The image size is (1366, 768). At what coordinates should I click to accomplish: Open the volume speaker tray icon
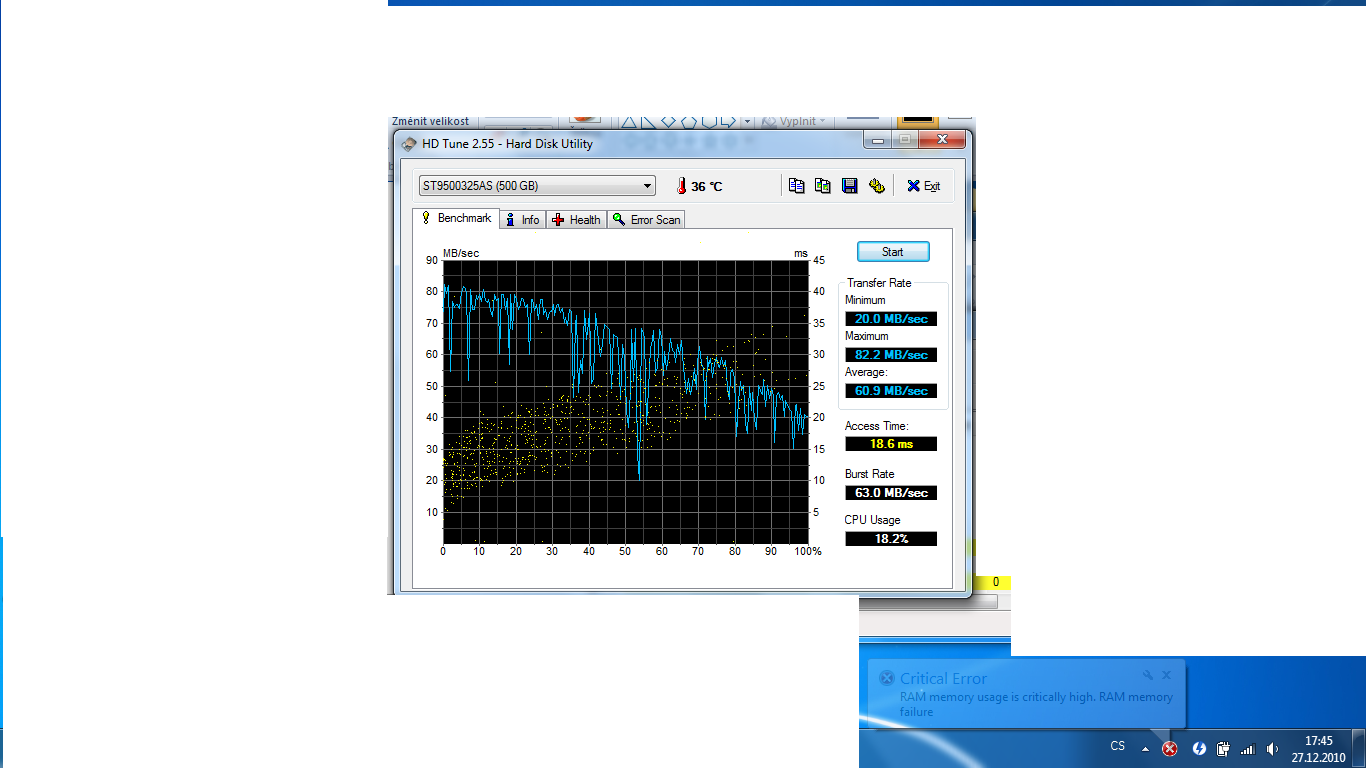[x=1272, y=748]
